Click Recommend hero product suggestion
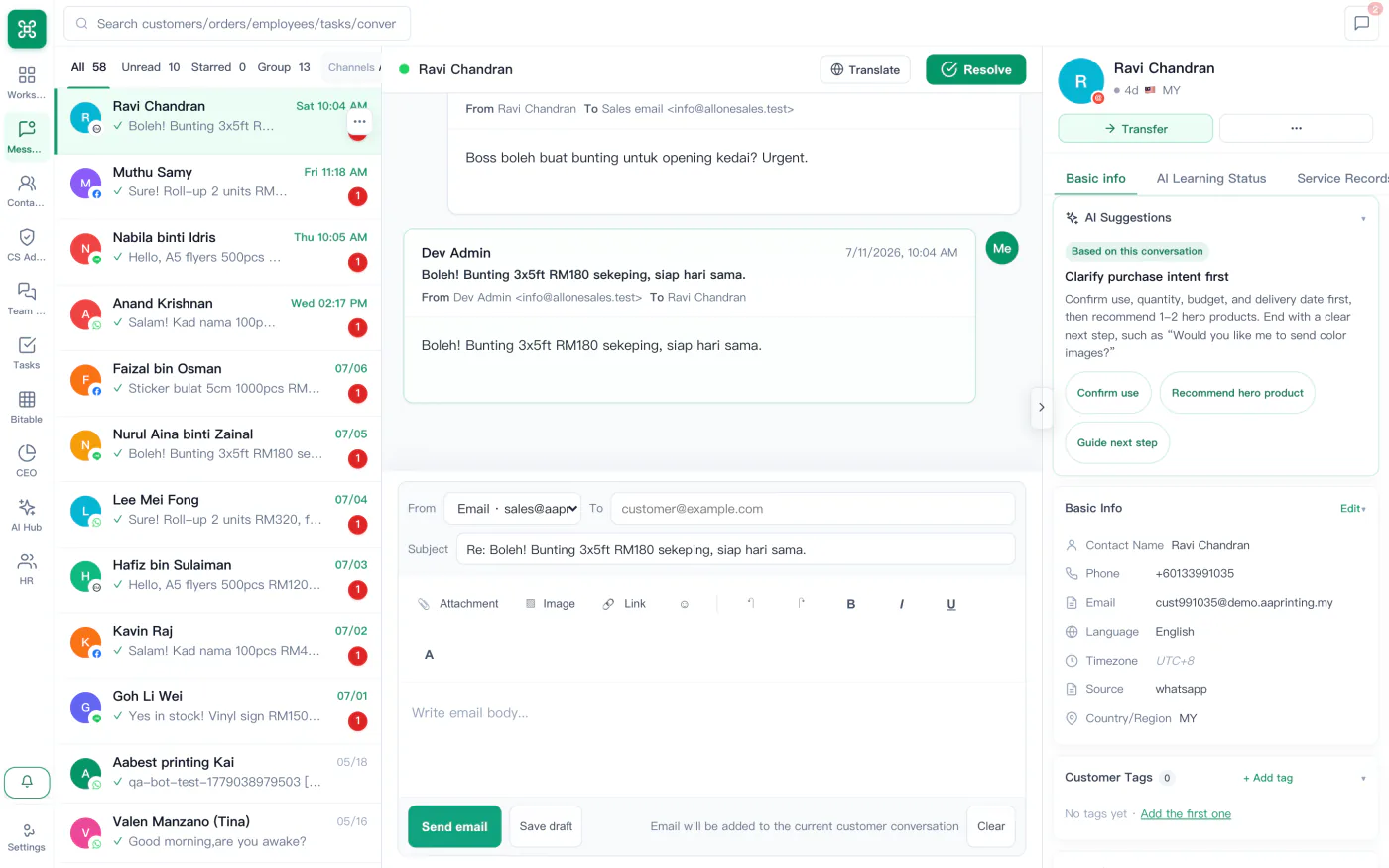 coord(1237,393)
